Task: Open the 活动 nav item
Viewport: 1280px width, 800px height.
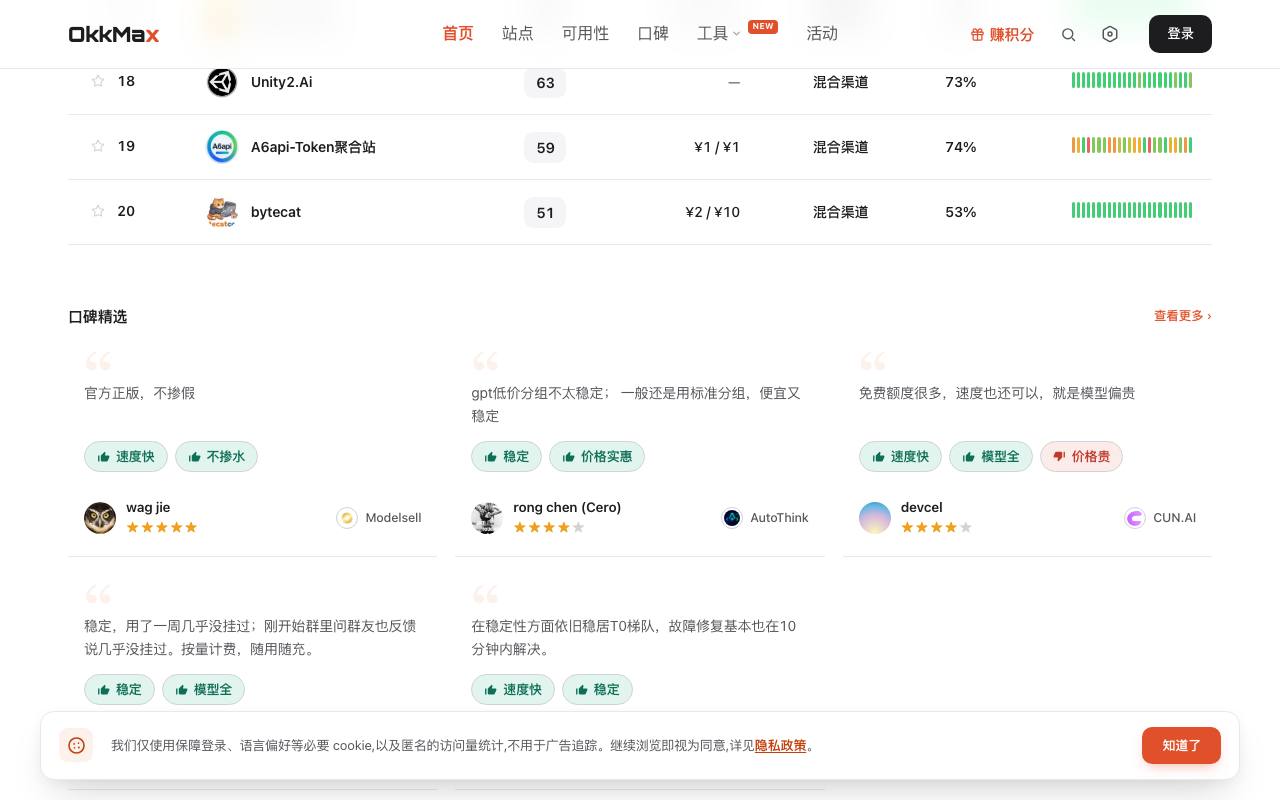Action: click(822, 34)
